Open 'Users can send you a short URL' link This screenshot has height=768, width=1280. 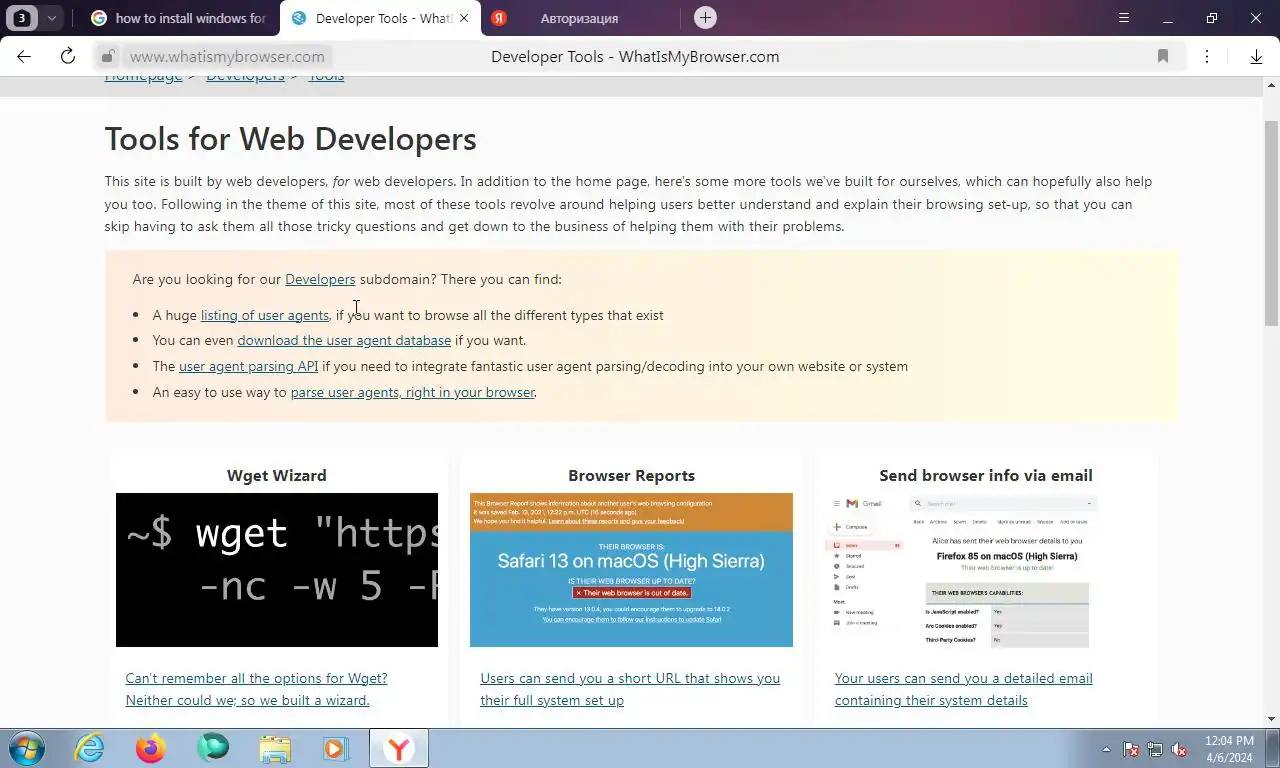(630, 689)
